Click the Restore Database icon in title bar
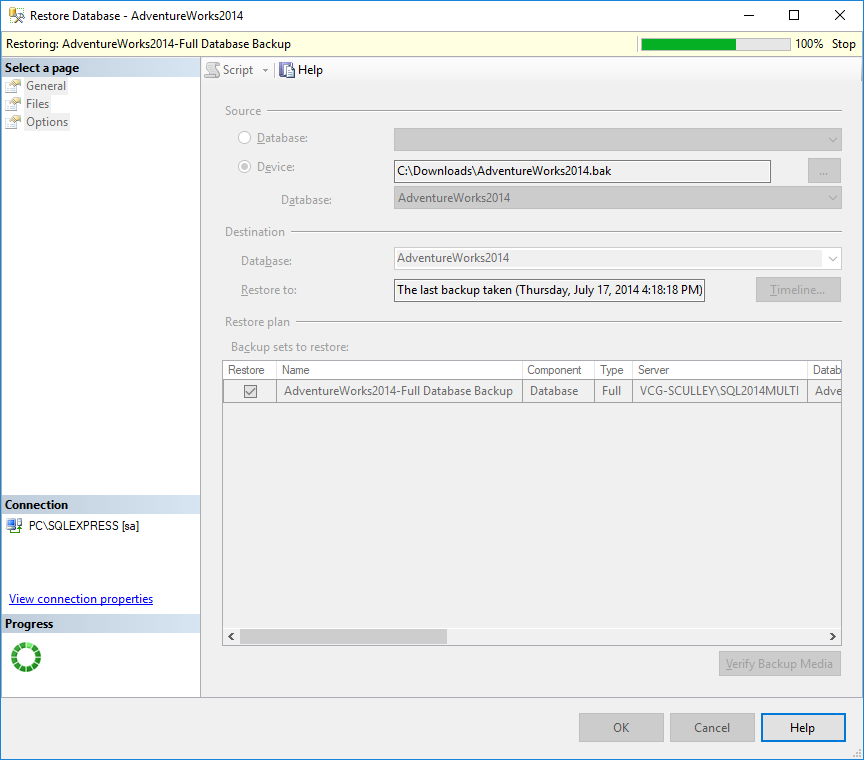 pyautogui.click(x=15, y=15)
